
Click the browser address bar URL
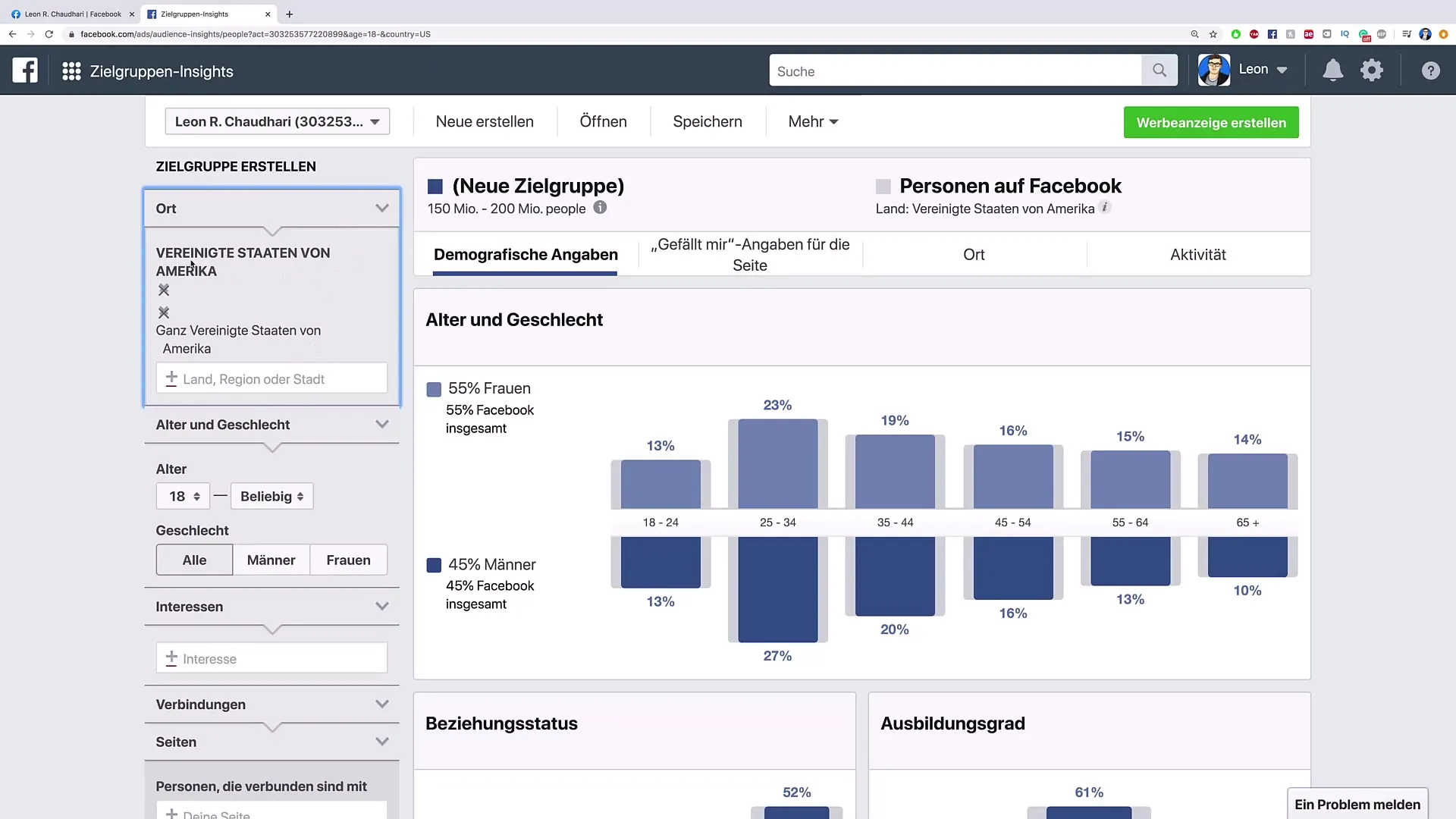(256, 34)
